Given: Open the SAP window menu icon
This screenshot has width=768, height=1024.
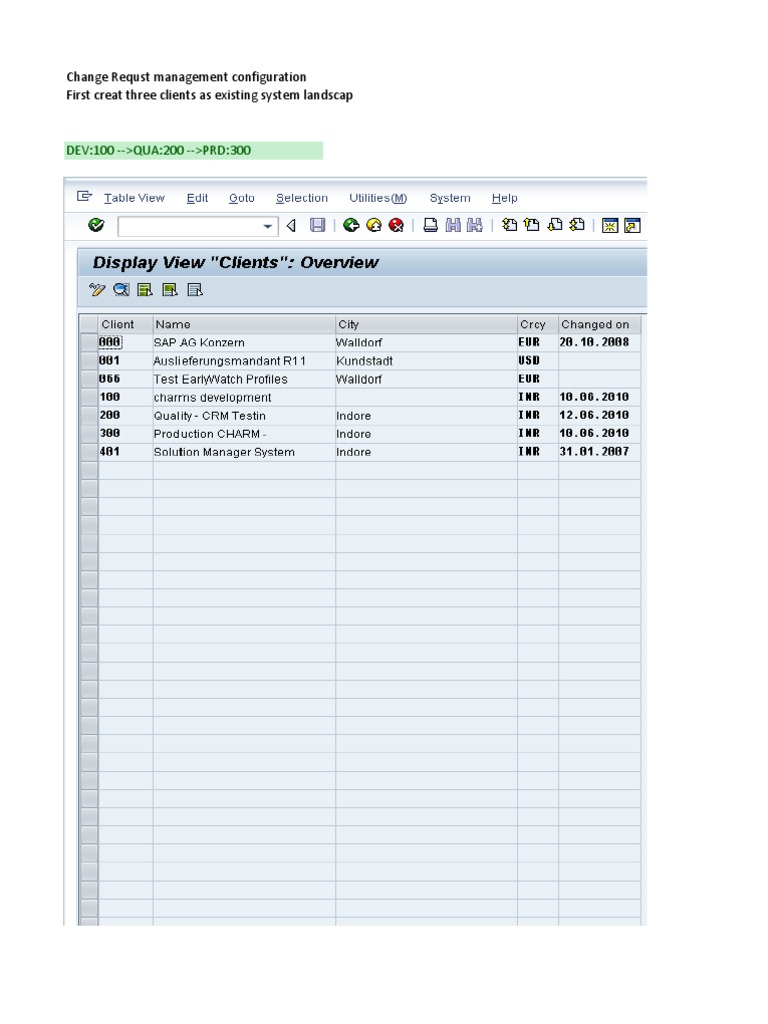Looking at the screenshot, I should pos(84,197).
